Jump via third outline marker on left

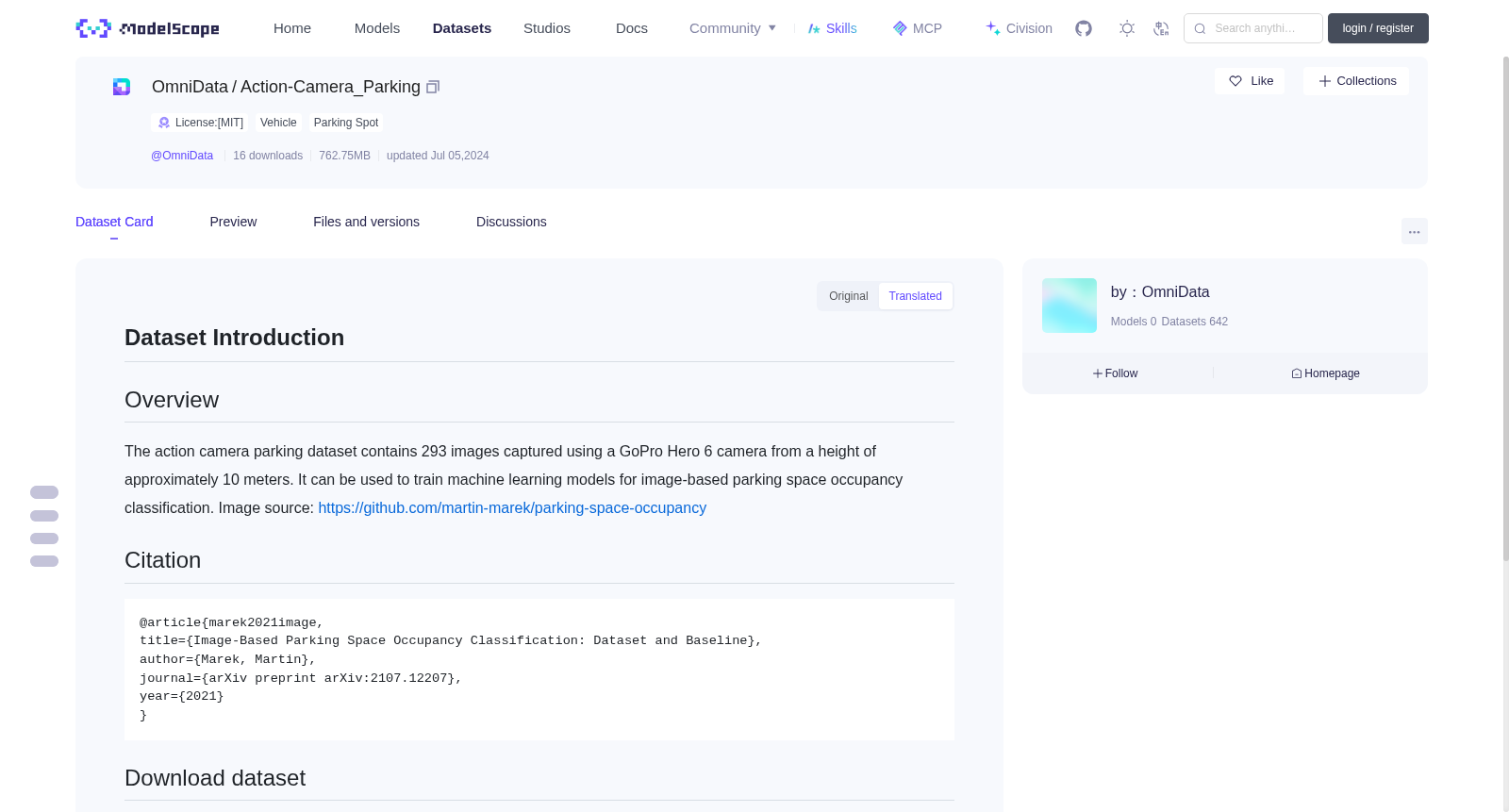(x=44, y=539)
